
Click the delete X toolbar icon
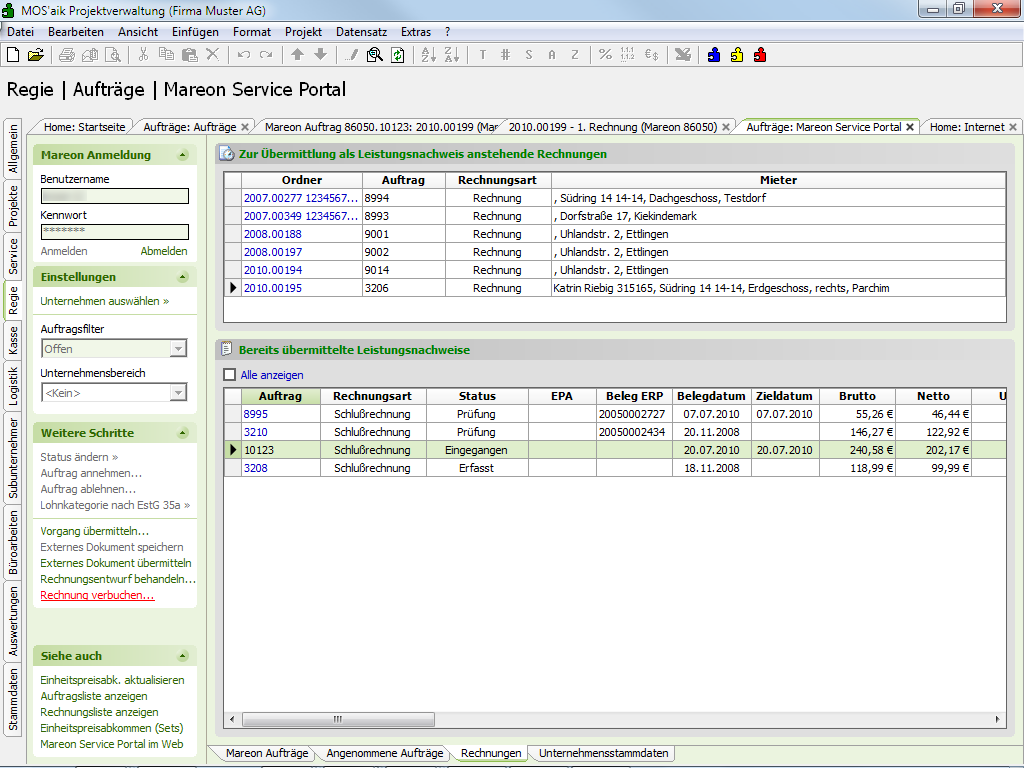pos(212,55)
